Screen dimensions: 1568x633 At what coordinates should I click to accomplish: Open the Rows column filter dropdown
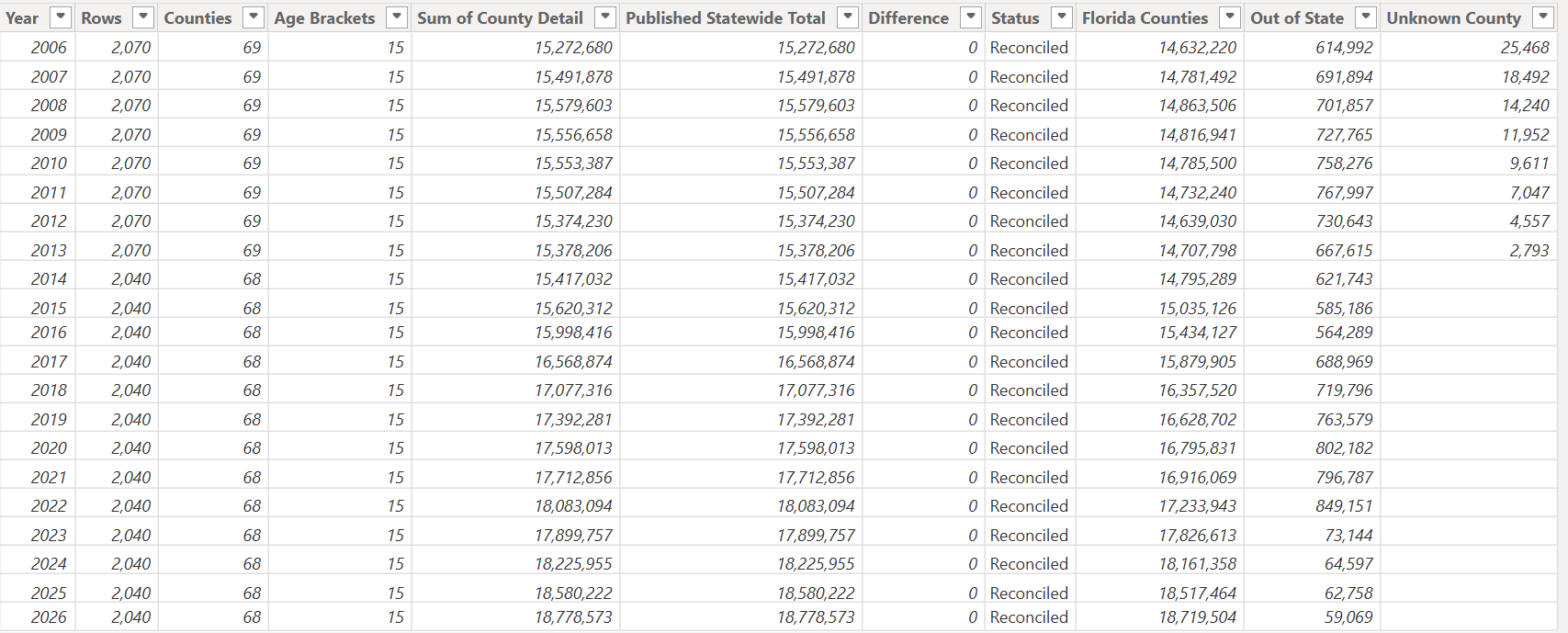(143, 17)
